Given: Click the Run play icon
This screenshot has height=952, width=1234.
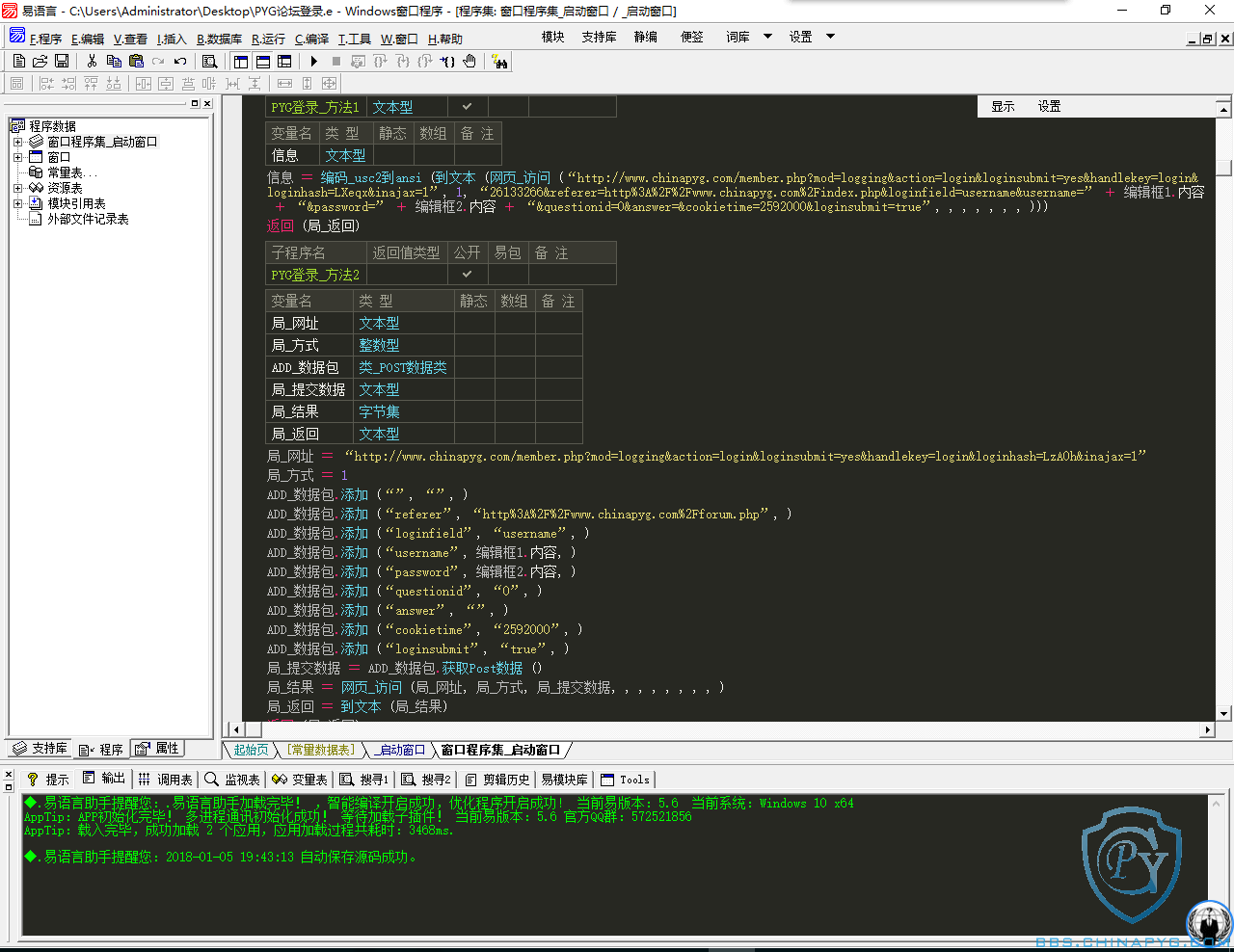Looking at the screenshot, I should [314, 61].
